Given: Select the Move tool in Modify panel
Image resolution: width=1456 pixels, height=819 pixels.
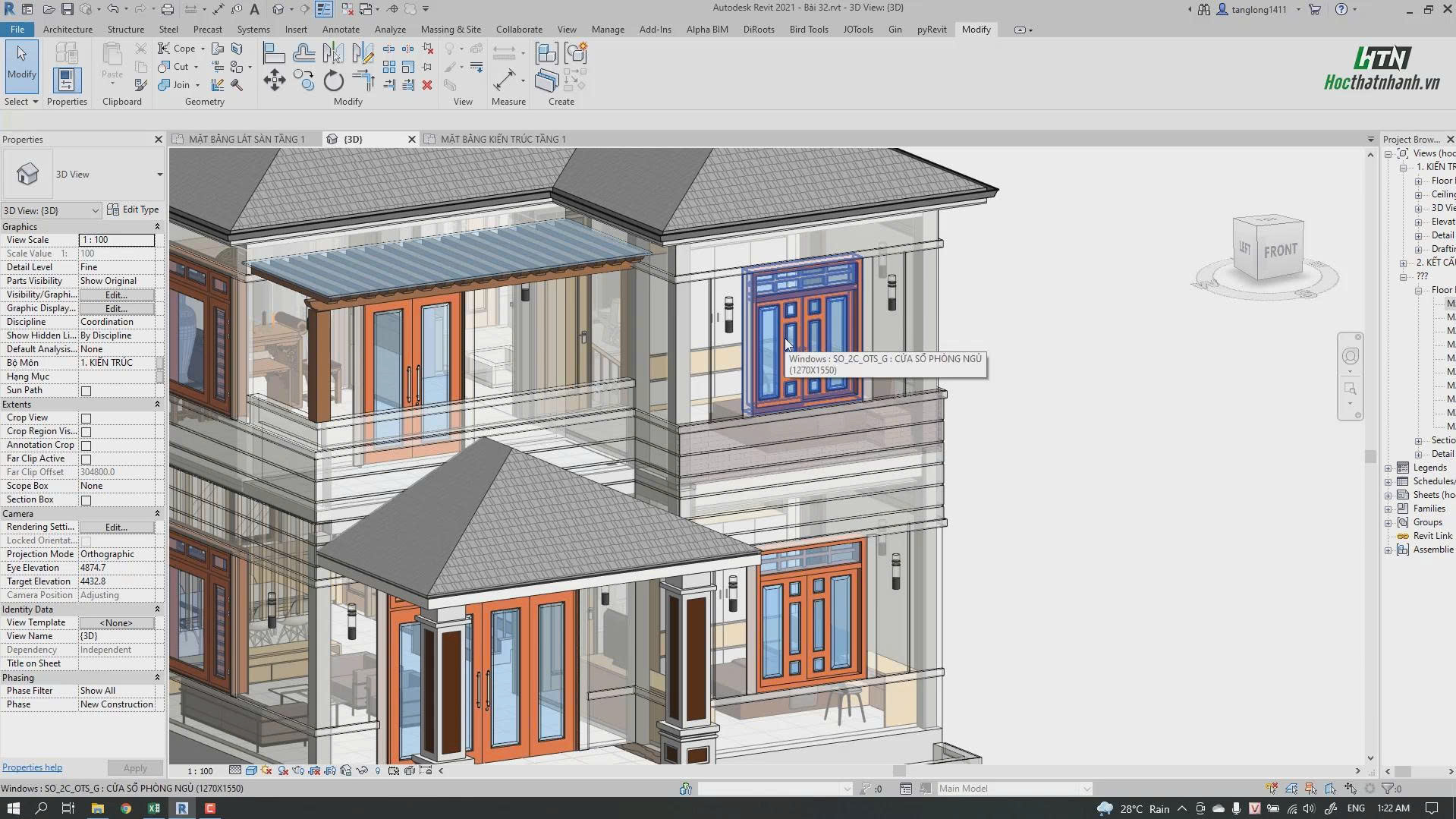Looking at the screenshot, I should coord(275,80).
